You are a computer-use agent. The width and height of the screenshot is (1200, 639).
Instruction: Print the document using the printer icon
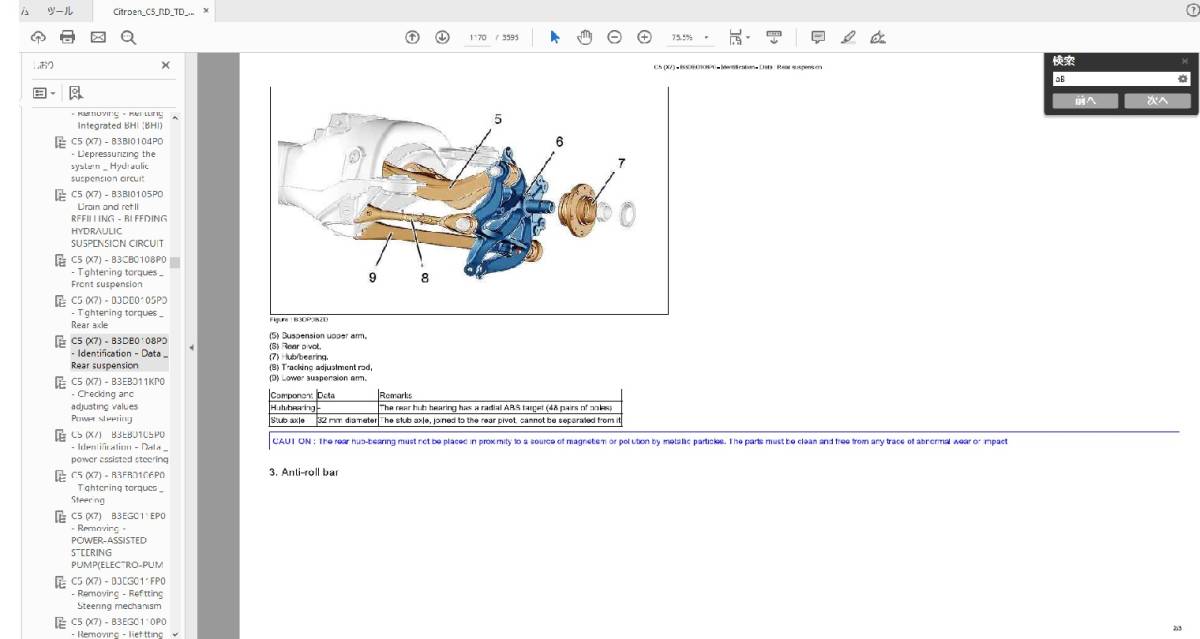point(68,37)
